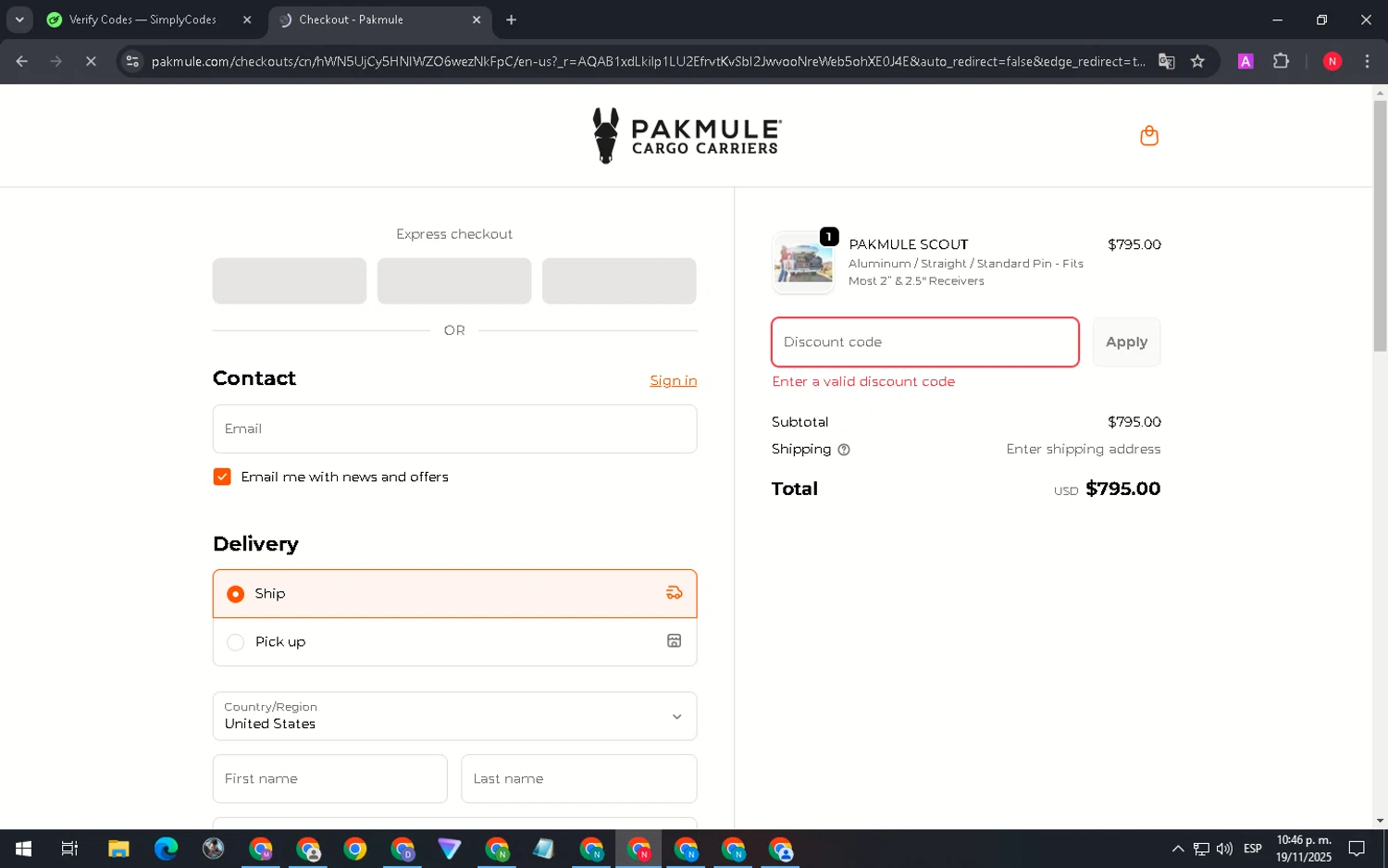The image size is (1388, 868).
Task: Open Task View on the taskbar
Action: coord(69,849)
